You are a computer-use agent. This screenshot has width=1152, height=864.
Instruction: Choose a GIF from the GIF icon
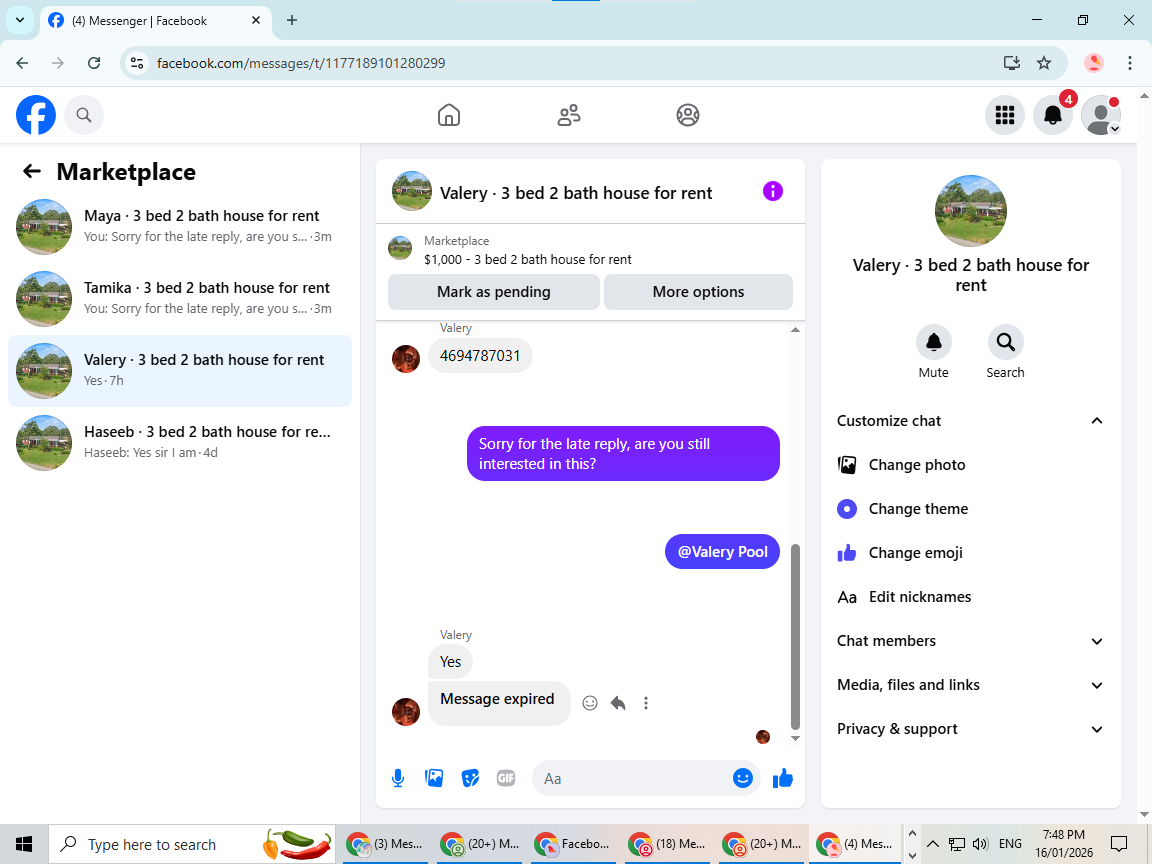506,778
